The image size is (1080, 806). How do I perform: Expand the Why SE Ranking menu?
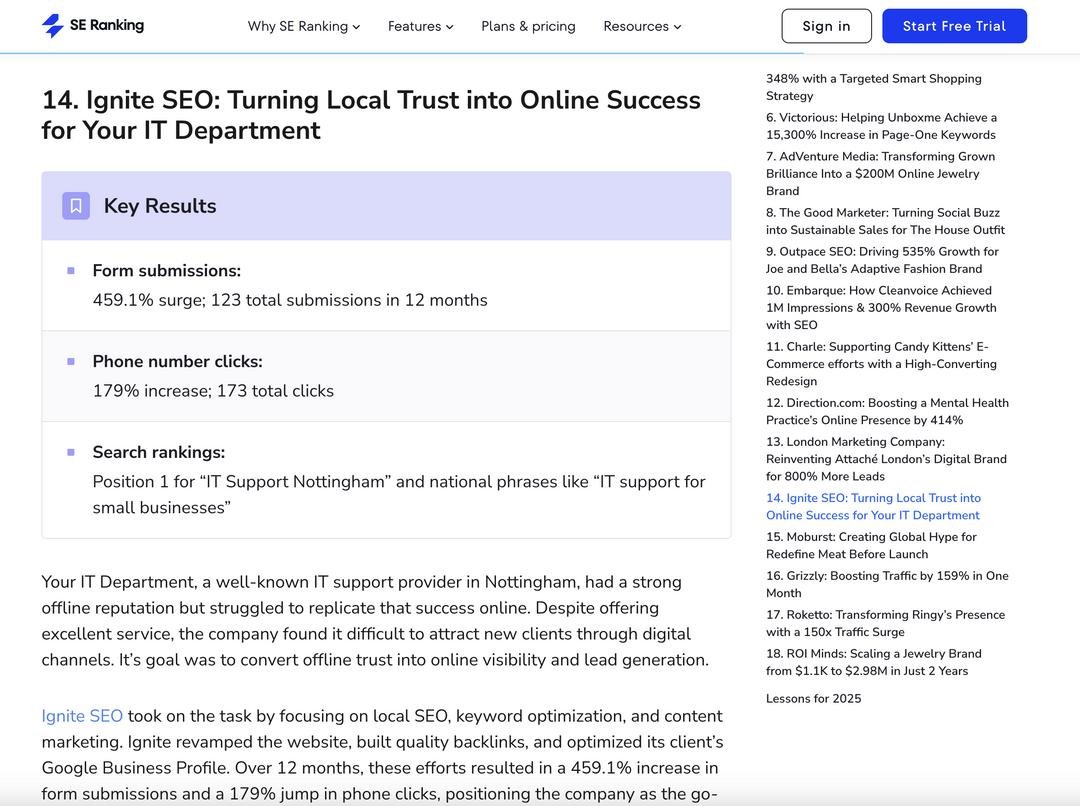pos(304,26)
